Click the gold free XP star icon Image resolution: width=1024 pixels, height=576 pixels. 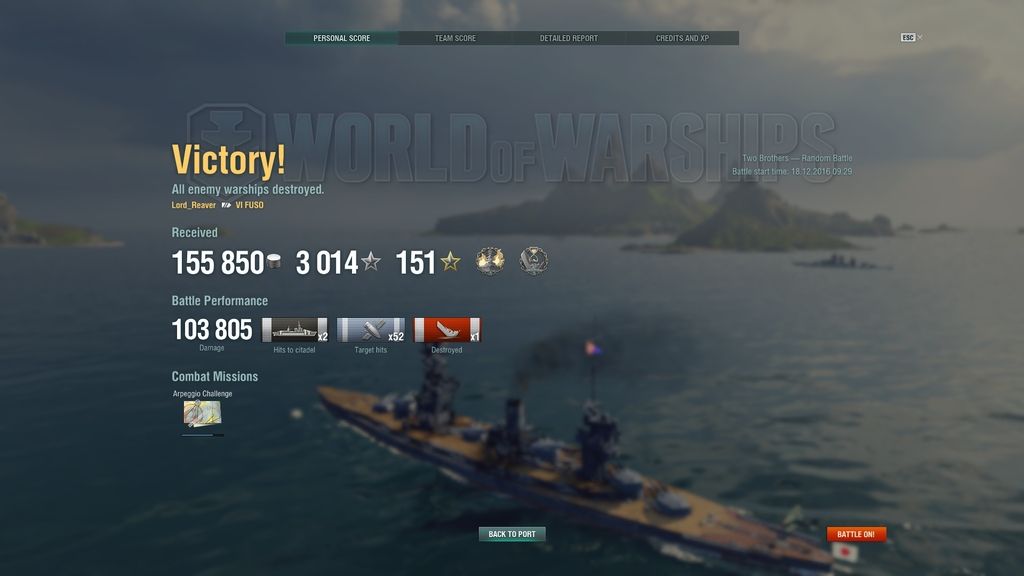pos(451,262)
